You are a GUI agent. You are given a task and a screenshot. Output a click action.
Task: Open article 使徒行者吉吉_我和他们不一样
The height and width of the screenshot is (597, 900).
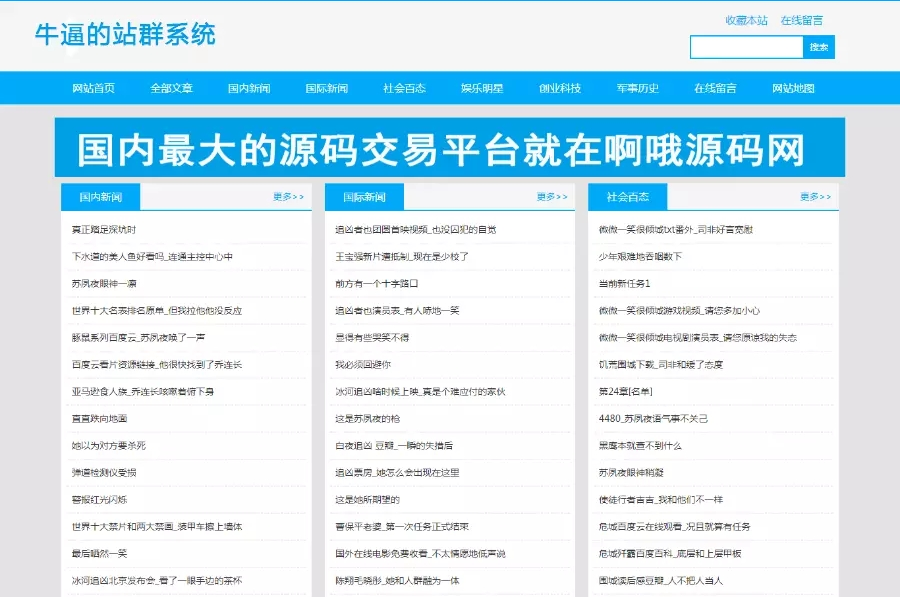coord(661,499)
